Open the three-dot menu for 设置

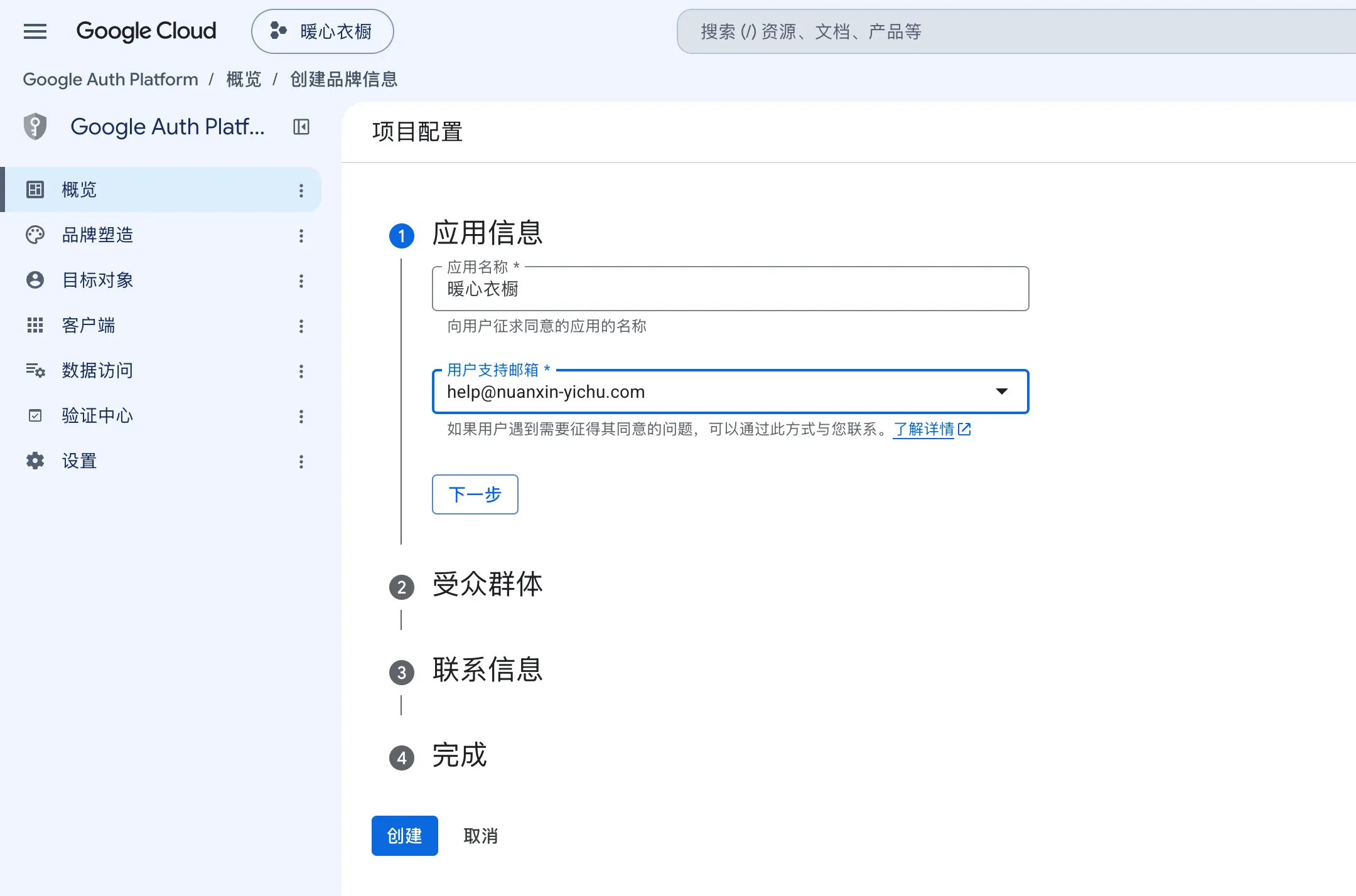point(301,461)
